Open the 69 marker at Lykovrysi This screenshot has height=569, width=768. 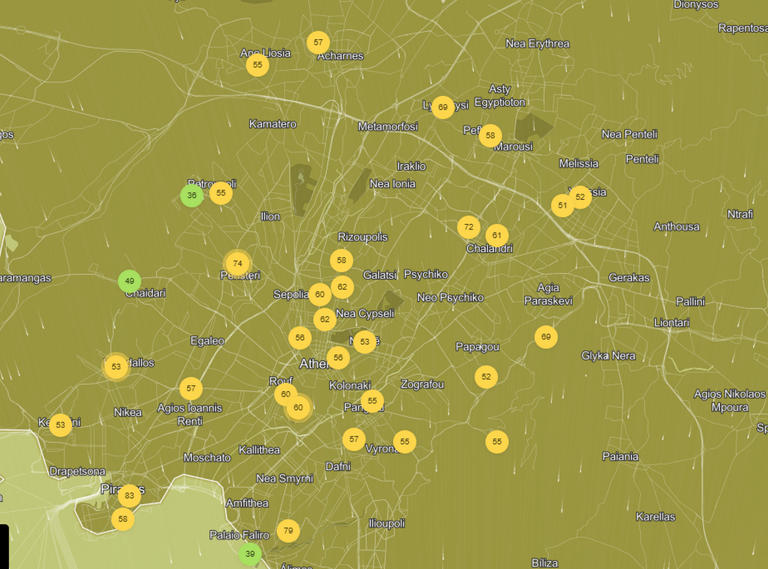click(x=443, y=108)
